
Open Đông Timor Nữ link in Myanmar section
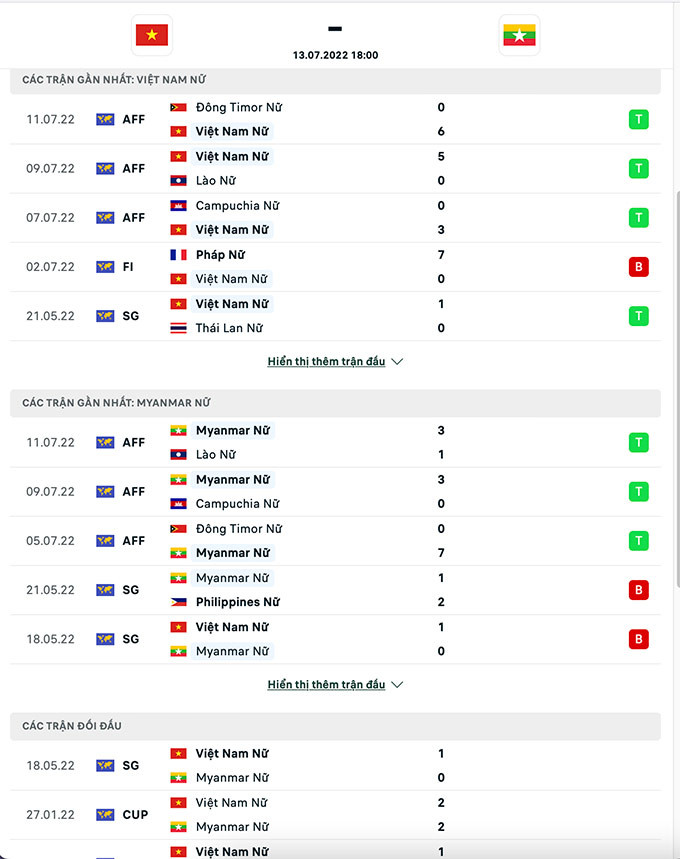pyautogui.click(x=238, y=529)
